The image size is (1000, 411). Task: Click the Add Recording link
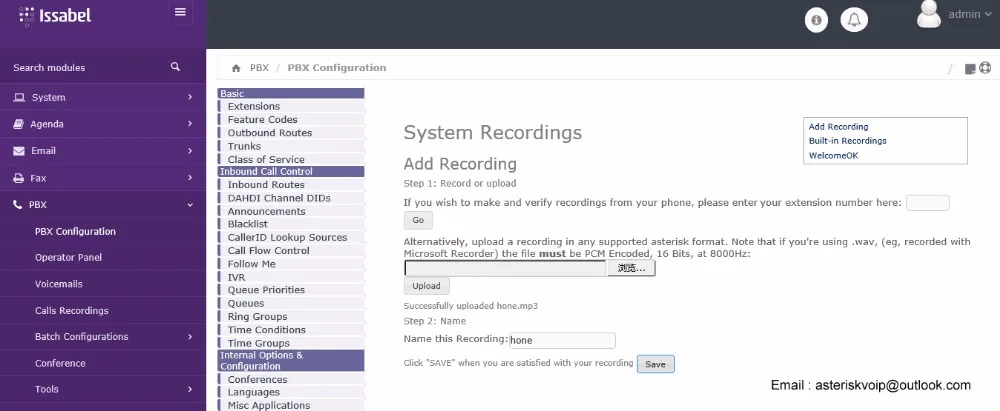tap(838, 127)
